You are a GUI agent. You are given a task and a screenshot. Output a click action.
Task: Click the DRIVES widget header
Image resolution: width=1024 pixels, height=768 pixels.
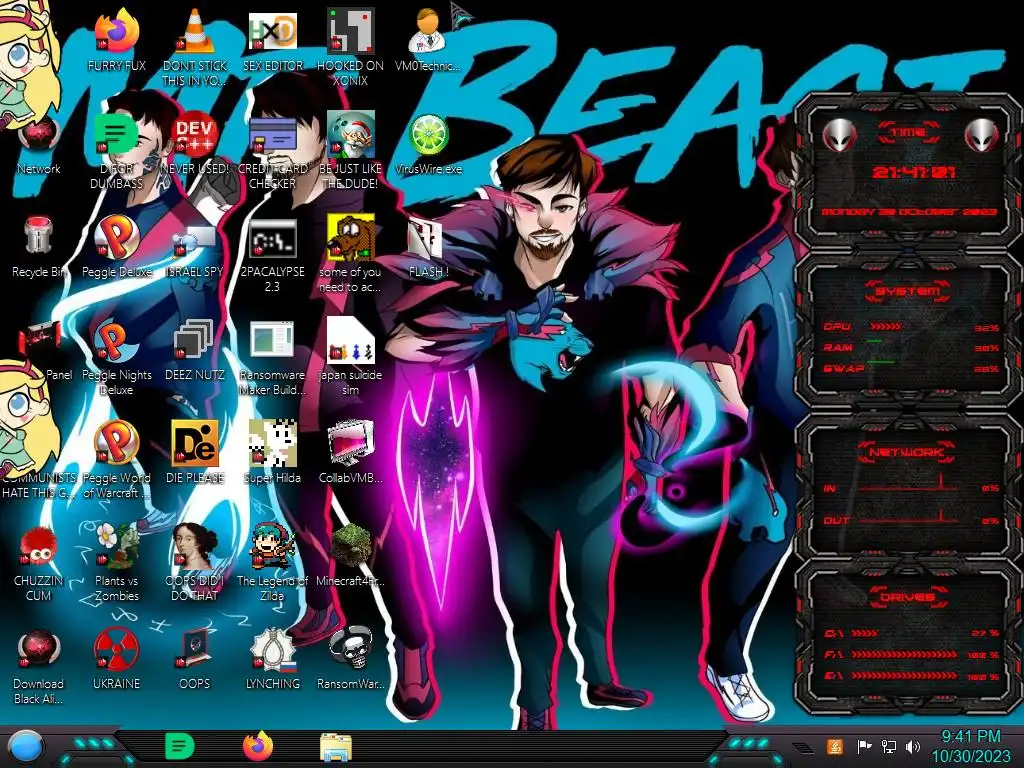point(908,597)
